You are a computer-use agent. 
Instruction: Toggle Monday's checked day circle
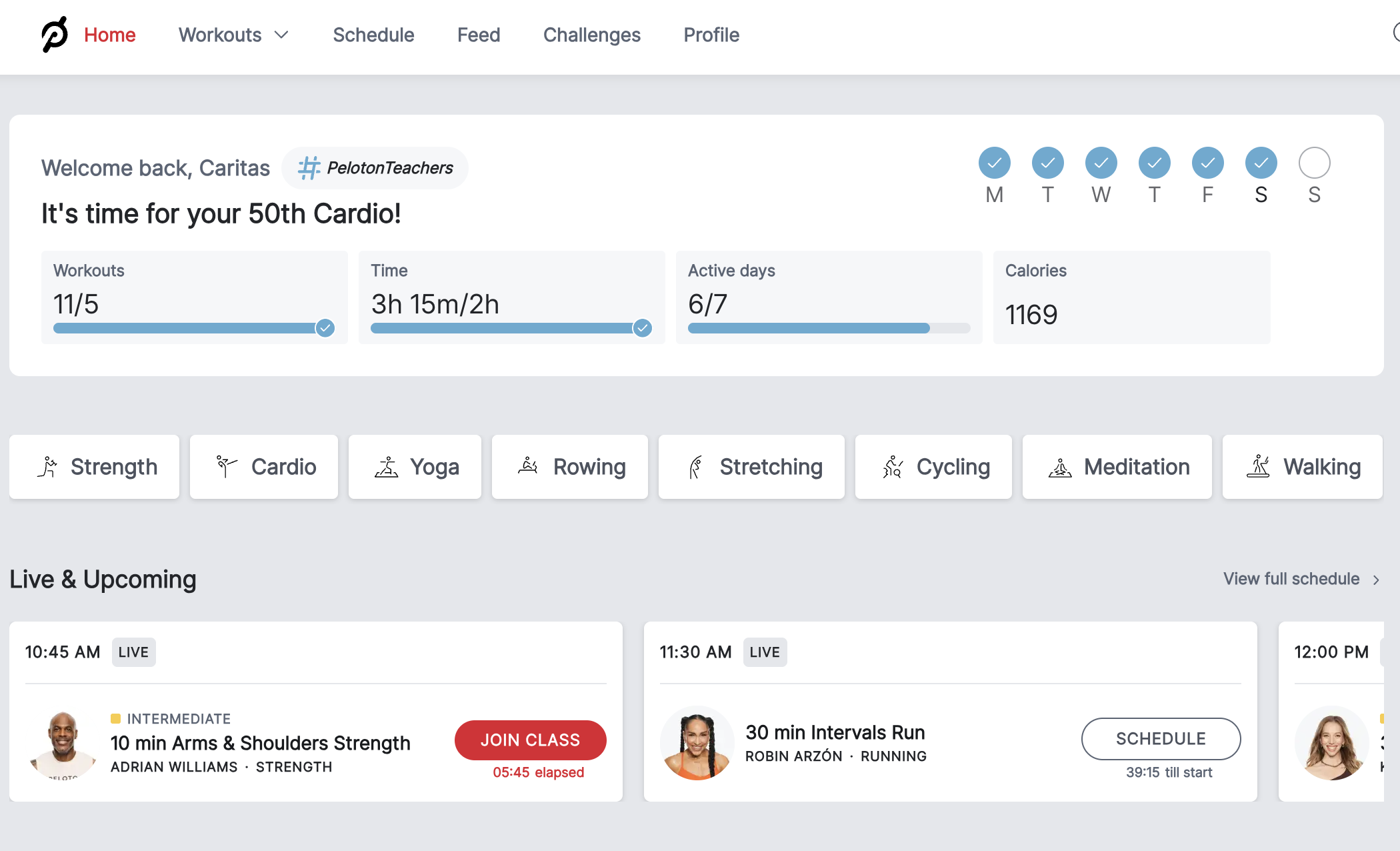994,163
